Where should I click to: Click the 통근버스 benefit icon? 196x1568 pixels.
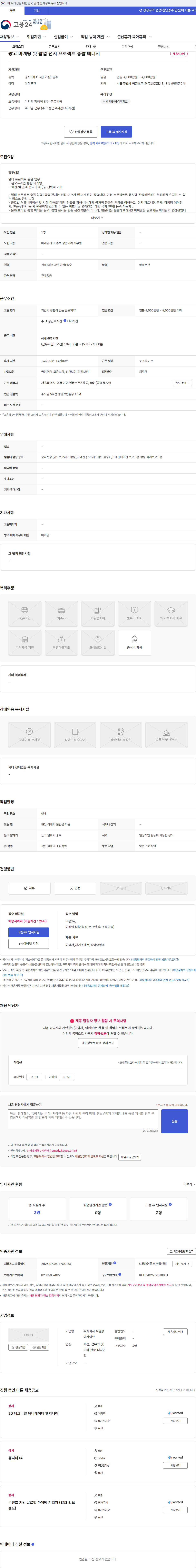[25, 614]
